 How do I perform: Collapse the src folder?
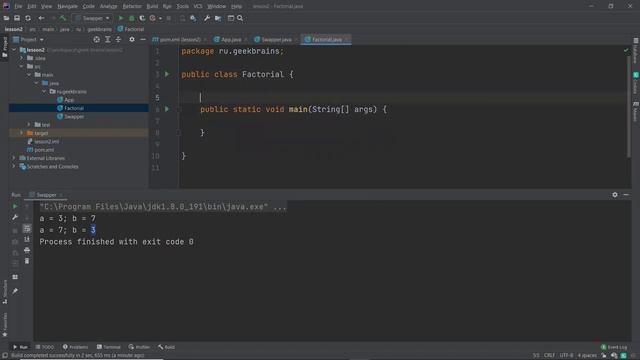pos(22,66)
